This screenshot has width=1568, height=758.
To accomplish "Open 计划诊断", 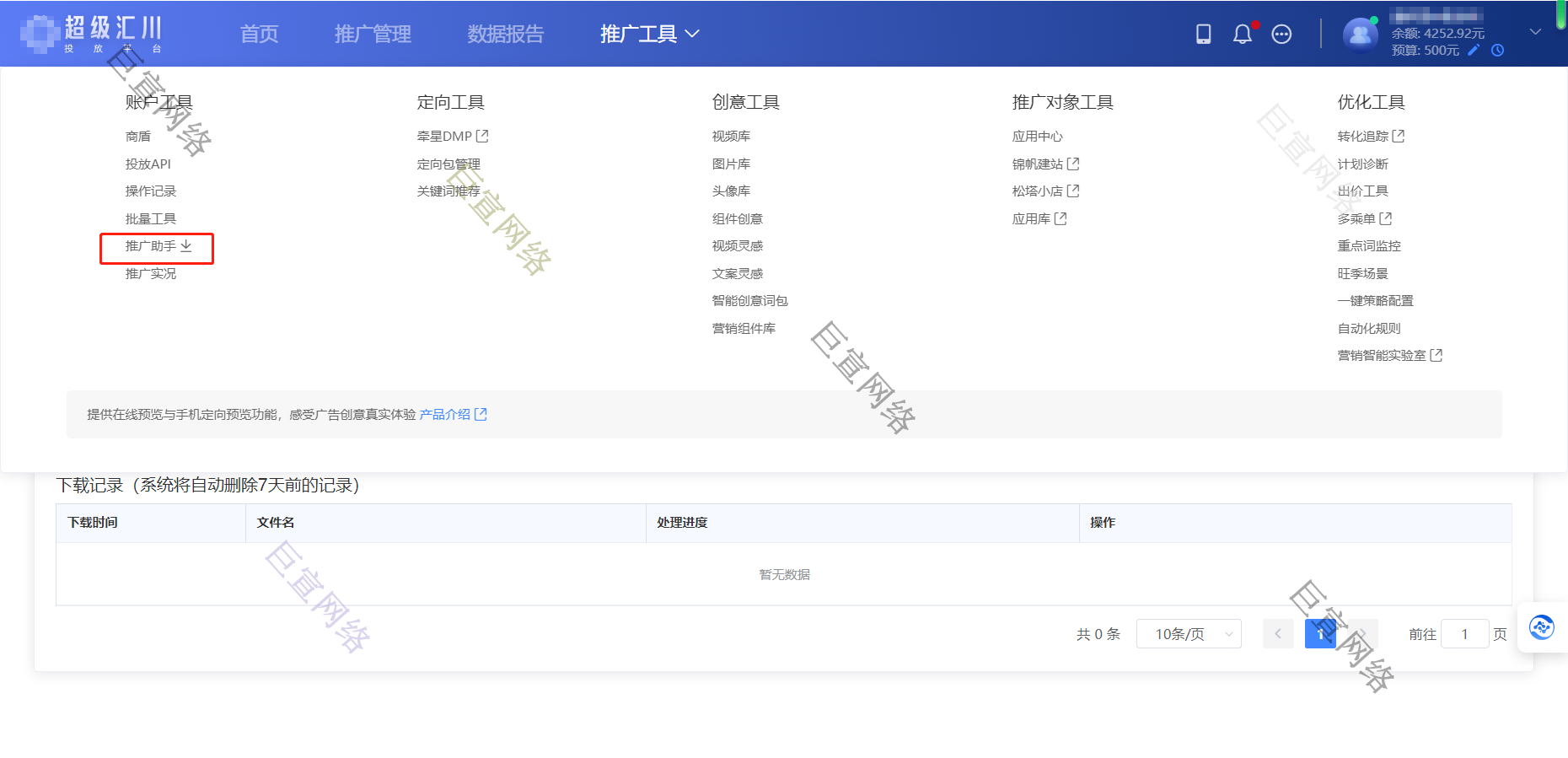I will (x=1362, y=164).
